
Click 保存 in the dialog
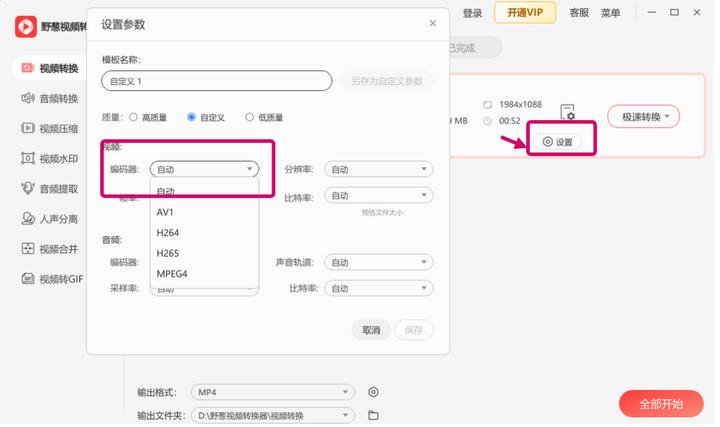tap(413, 330)
